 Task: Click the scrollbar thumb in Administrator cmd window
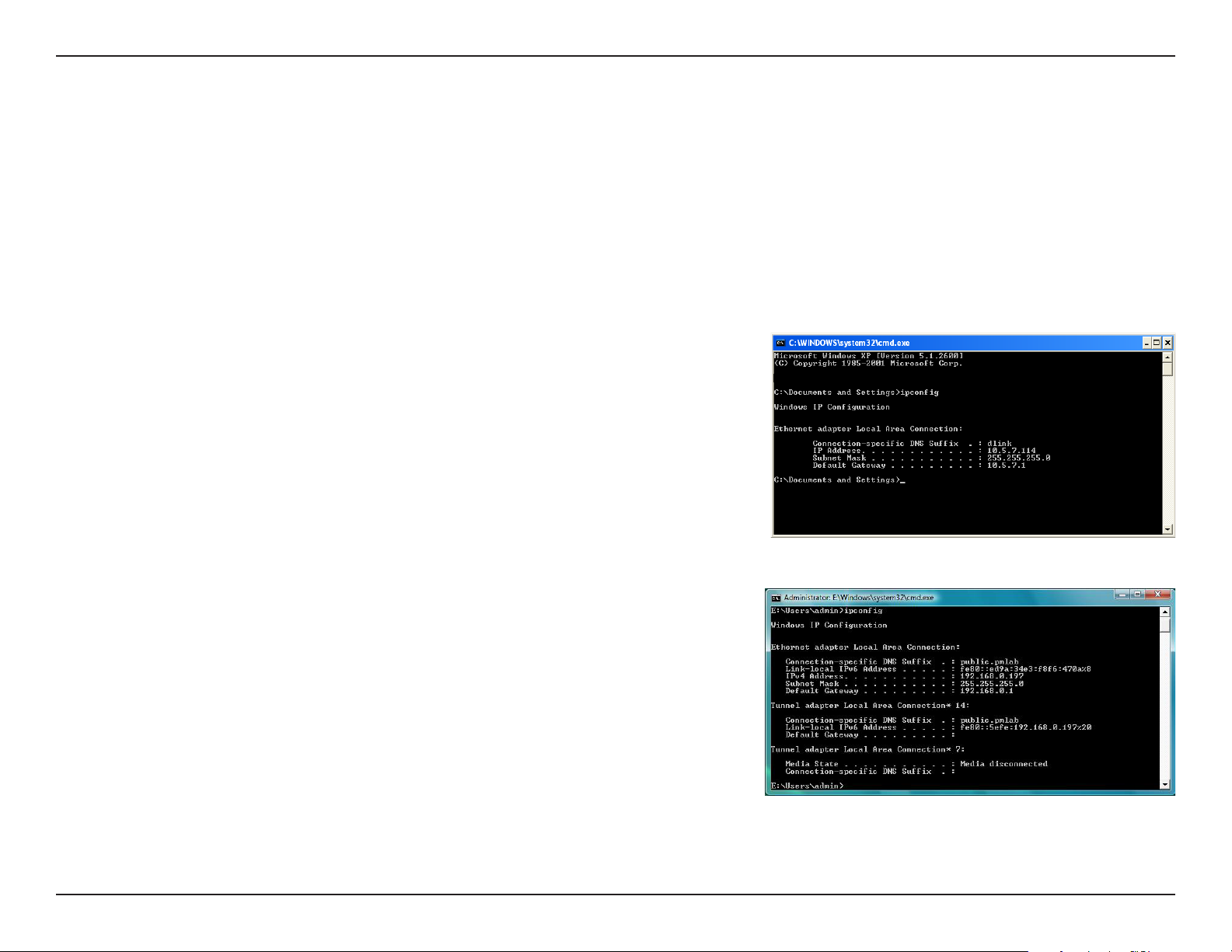(x=1164, y=624)
